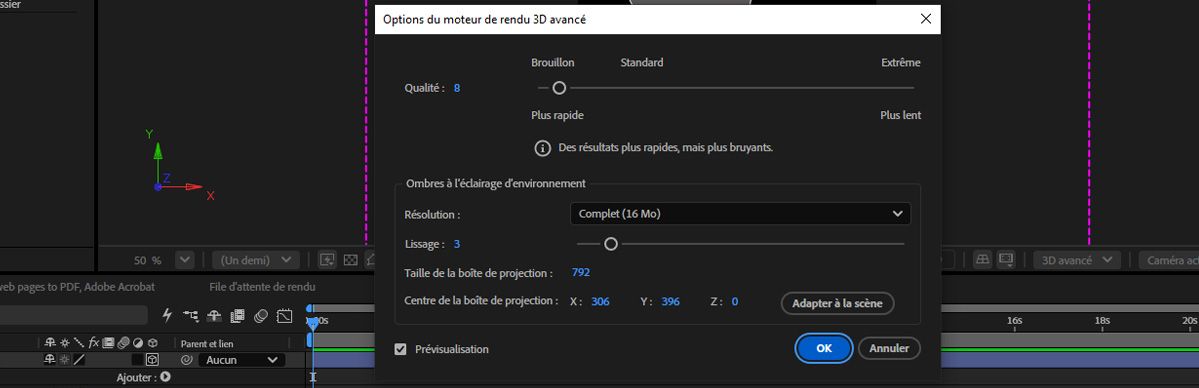Click the fx effects column header icon
Viewport: 1199px width, 388px height.
(x=94, y=343)
